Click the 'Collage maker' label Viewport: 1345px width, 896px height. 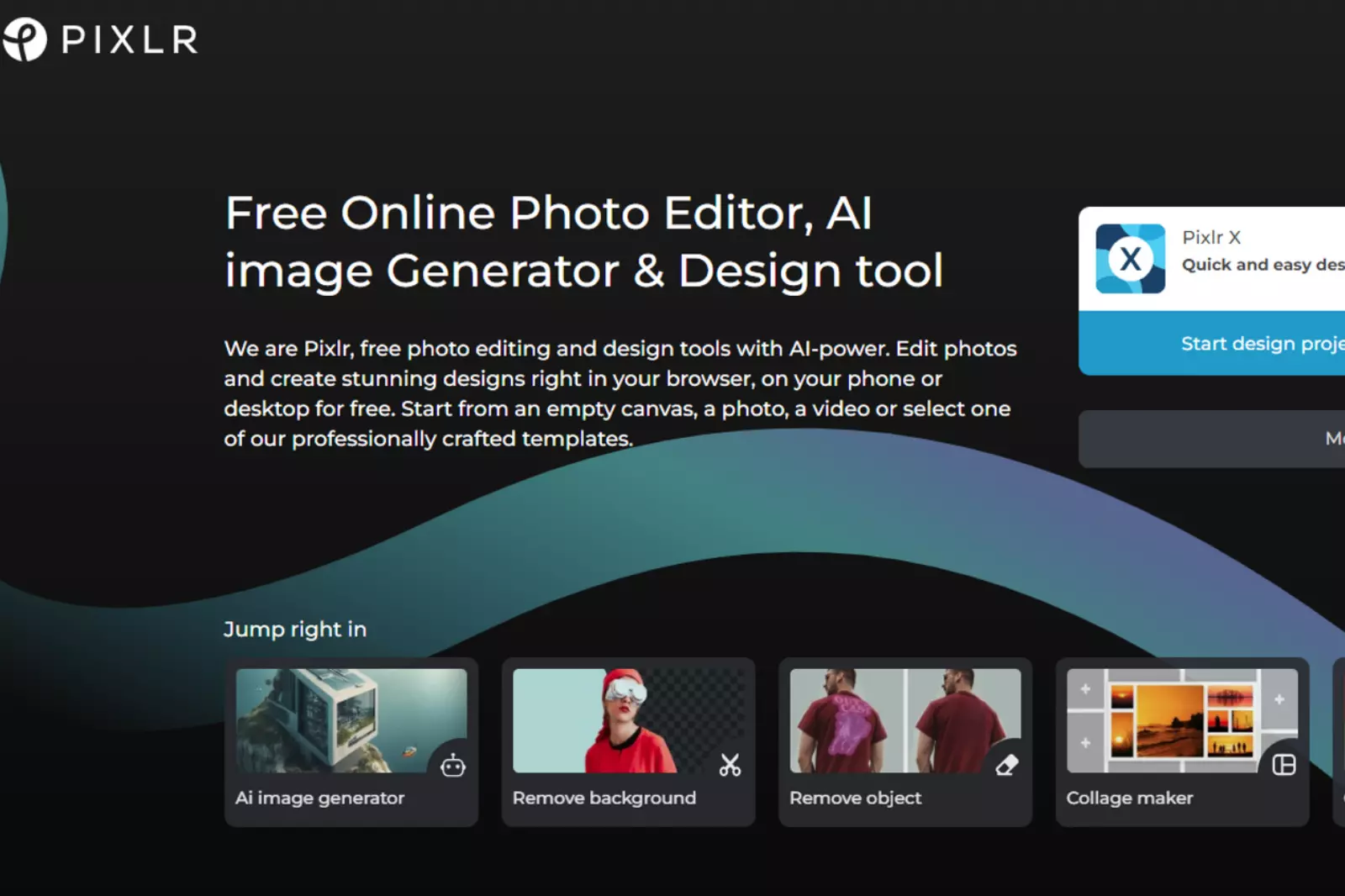(1130, 798)
